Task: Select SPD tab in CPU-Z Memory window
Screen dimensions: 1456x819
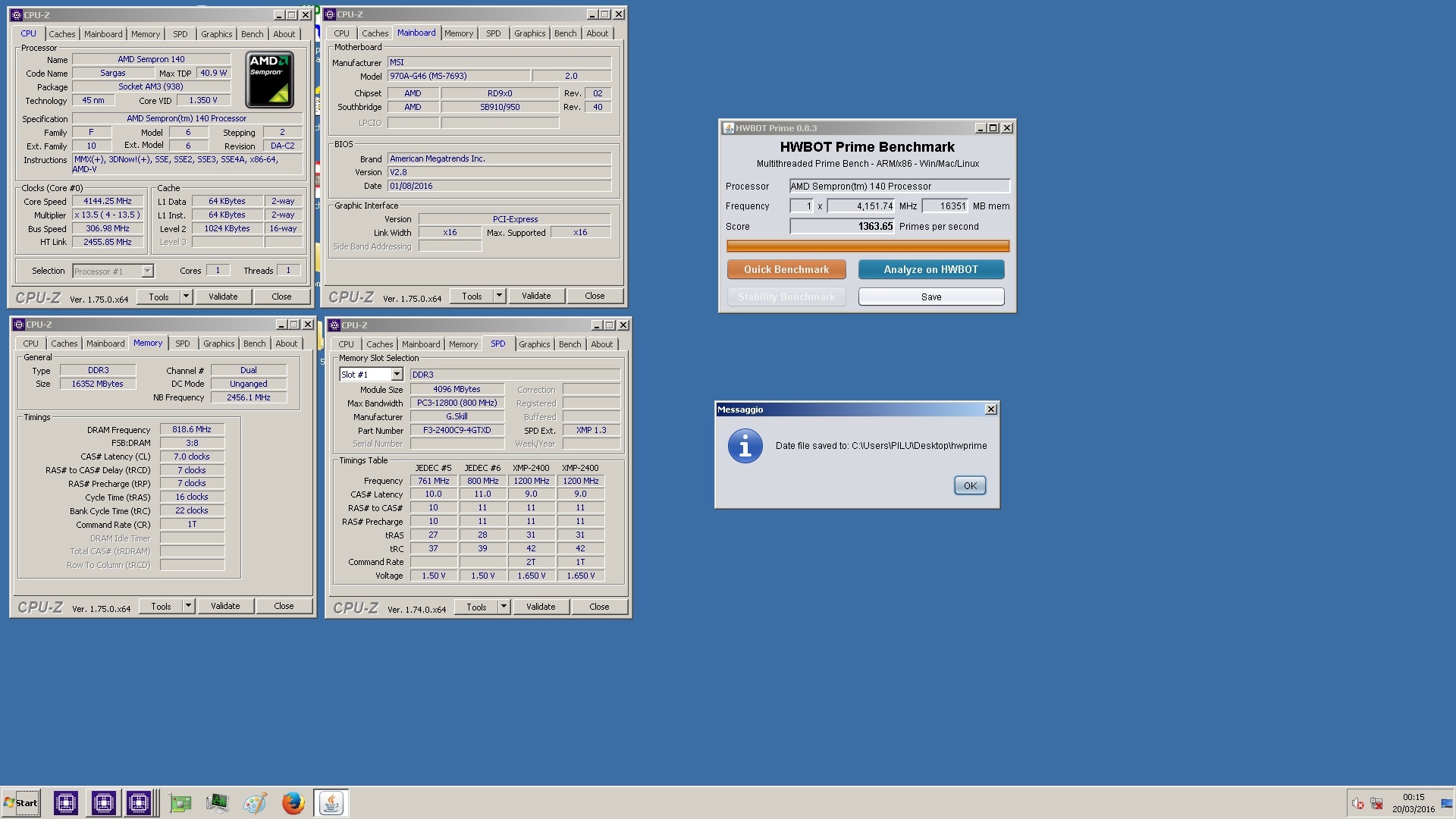Action: coord(183,344)
